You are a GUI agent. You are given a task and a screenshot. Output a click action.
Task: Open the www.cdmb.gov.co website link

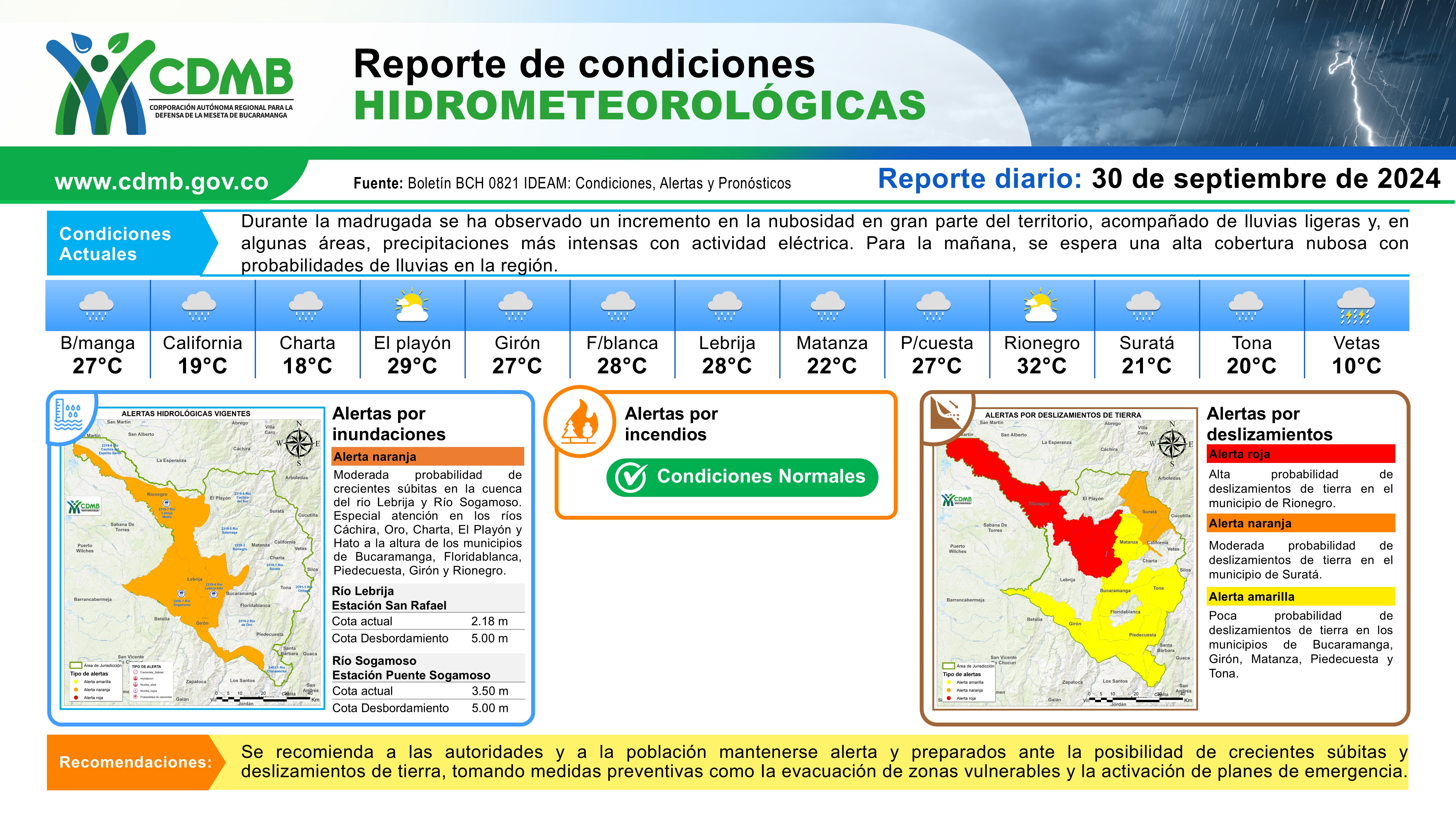(161, 181)
